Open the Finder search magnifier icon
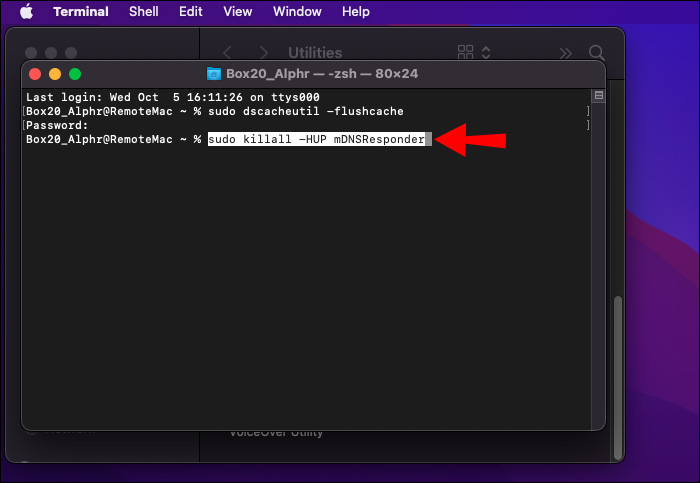The width and height of the screenshot is (700, 483). (x=596, y=53)
